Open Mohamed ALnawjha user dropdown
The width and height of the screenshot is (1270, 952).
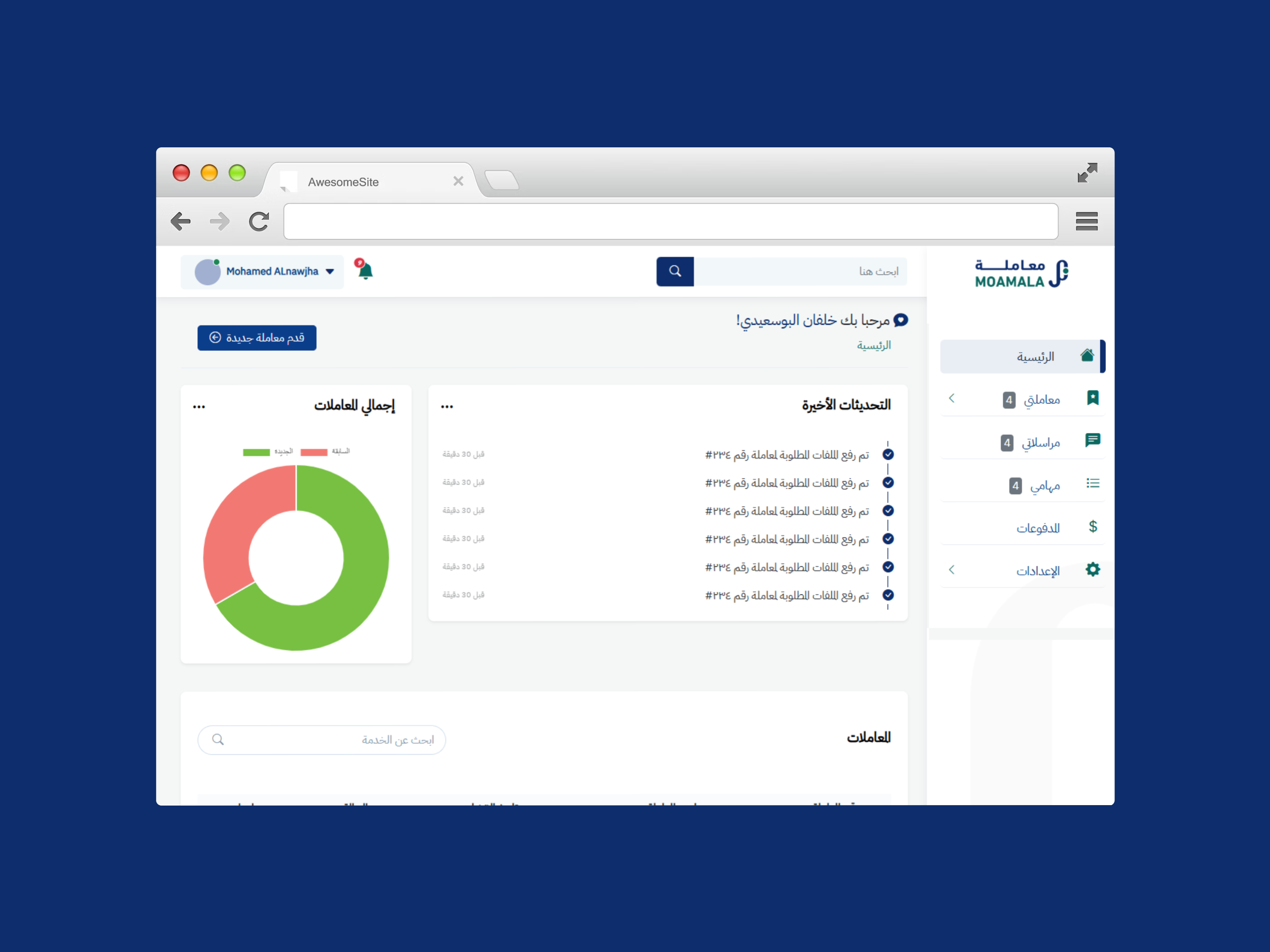click(262, 272)
